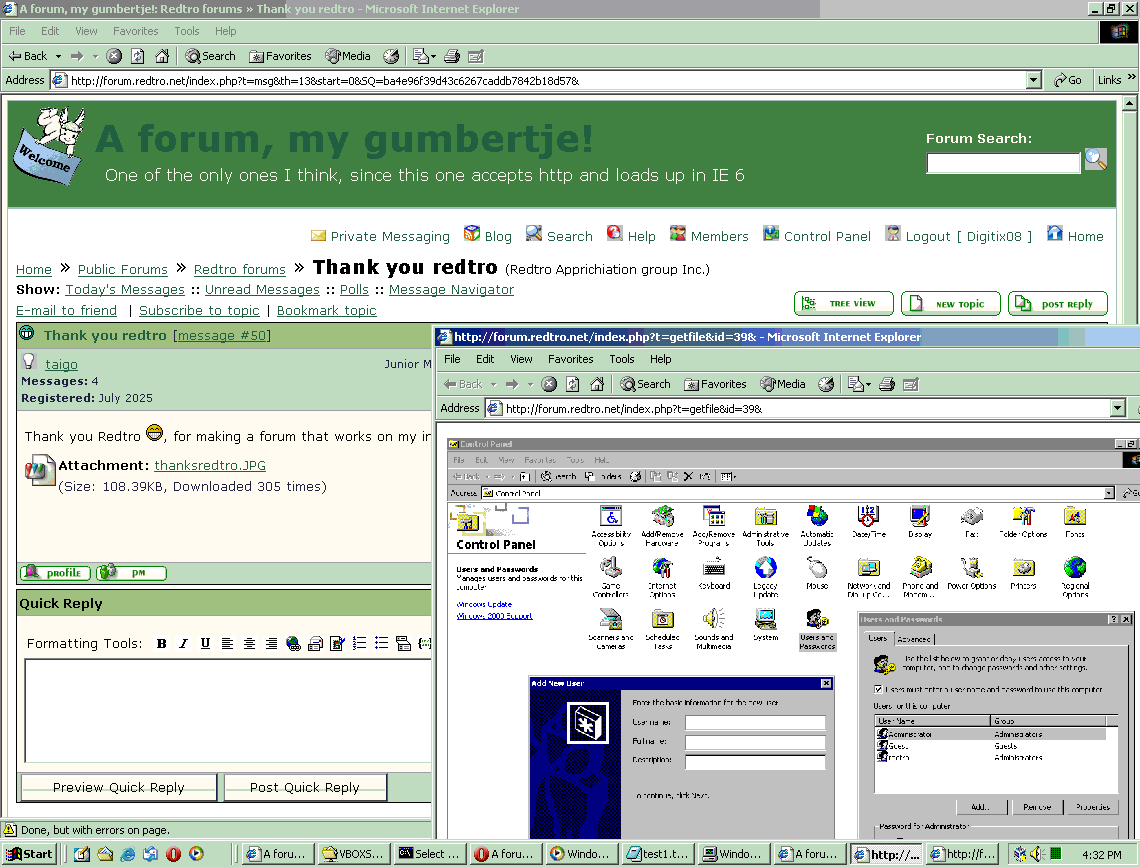Screen dimensions: 1140x867
Task: Click the forum page scrollbar up arrow
Action: point(1130,103)
